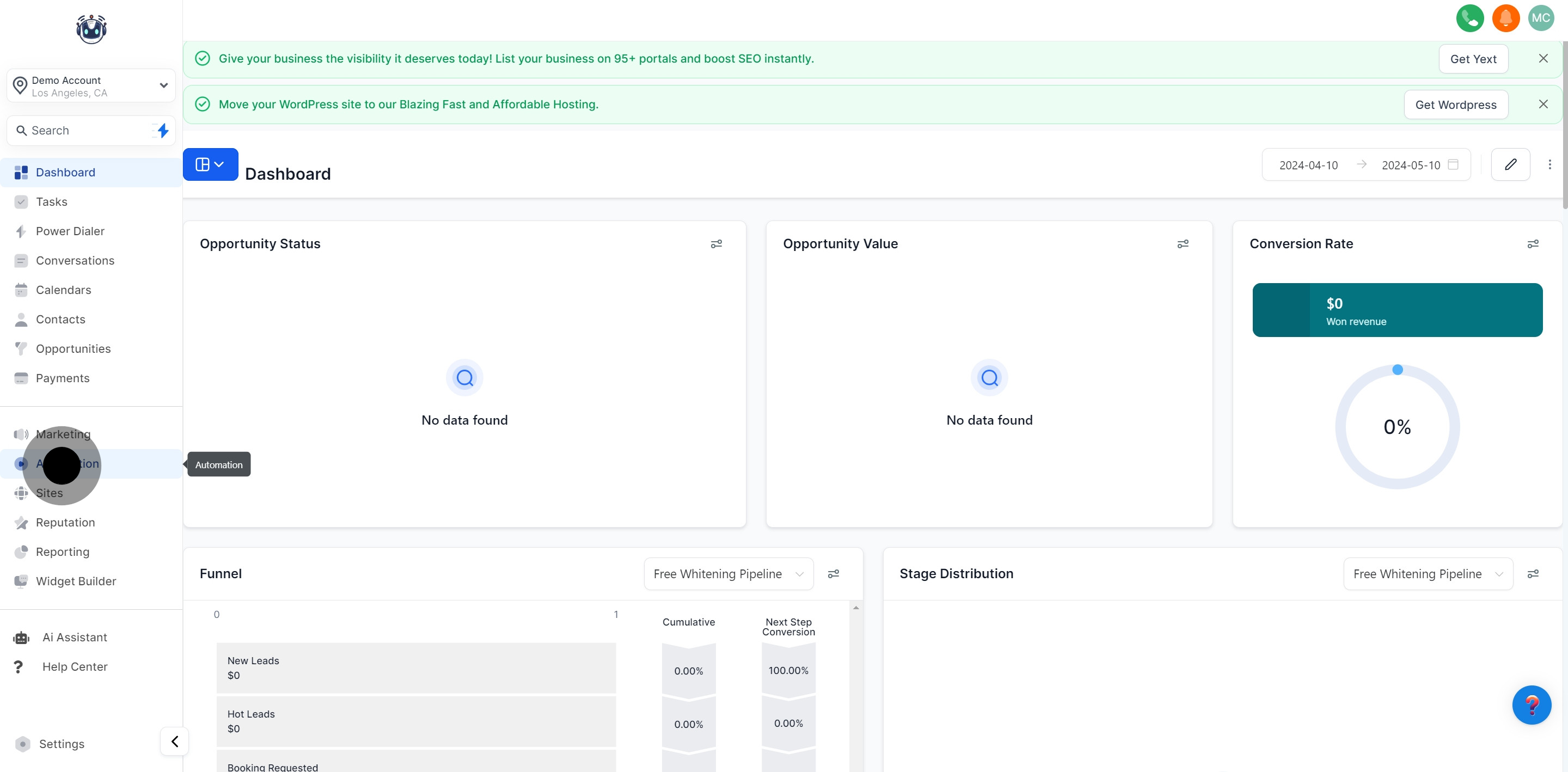Close the WordPress hosting banner
The image size is (1568, 772).
click(x=1542, y=104)
